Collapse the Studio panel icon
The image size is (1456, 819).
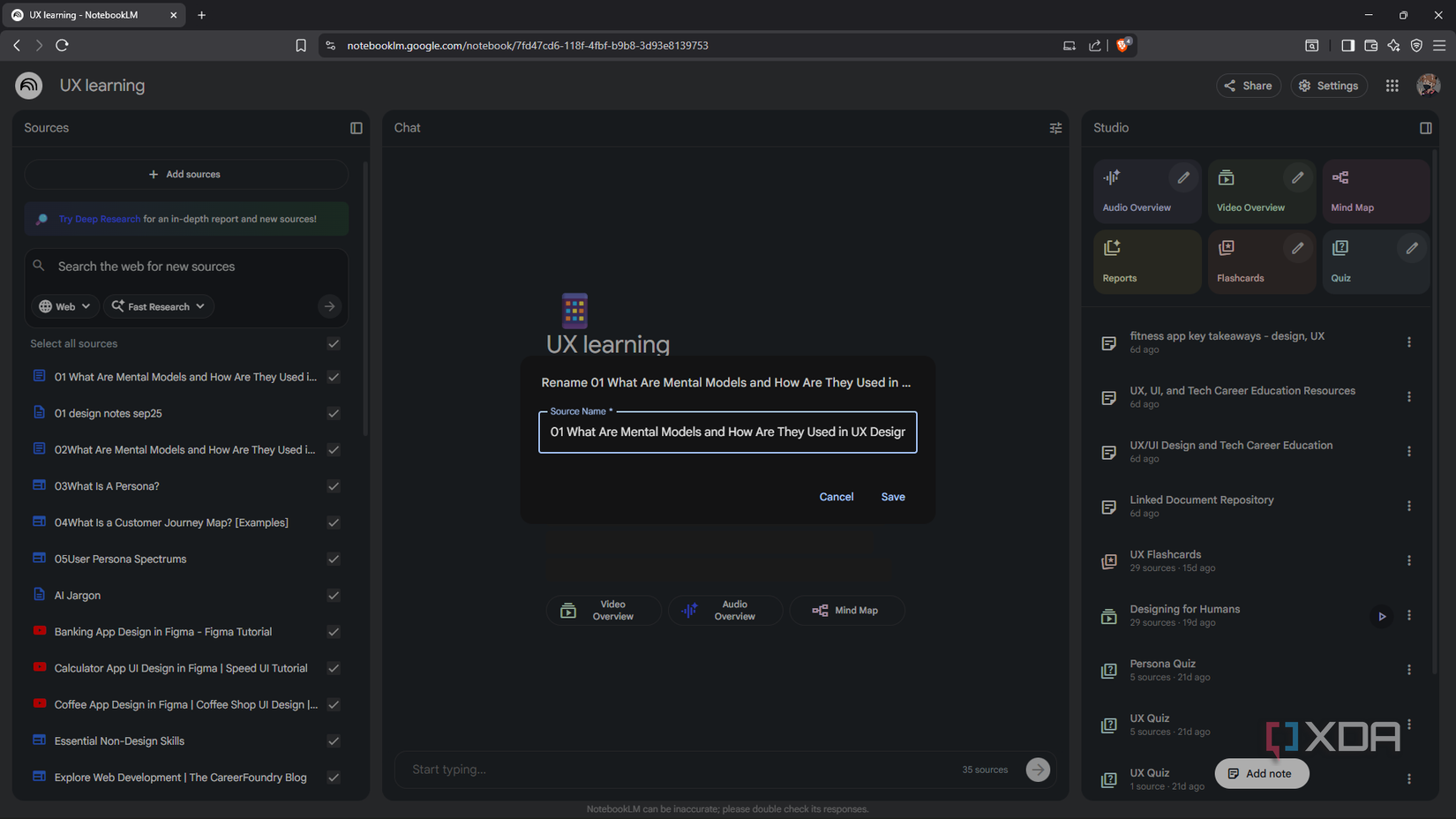tap(1425, 128)
